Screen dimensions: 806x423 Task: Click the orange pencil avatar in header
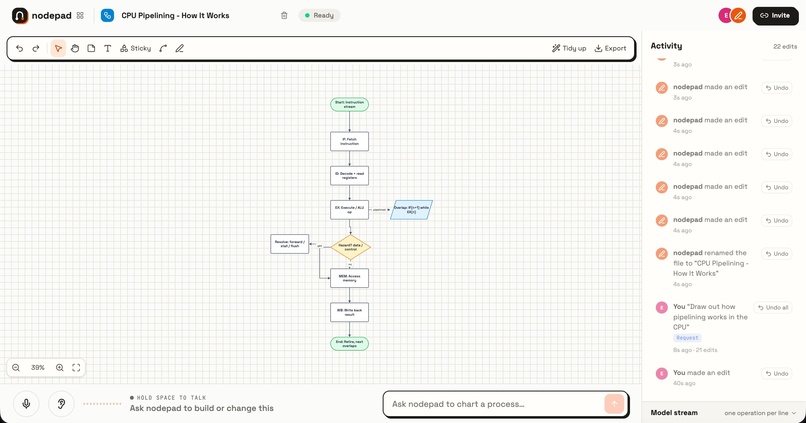738,15
